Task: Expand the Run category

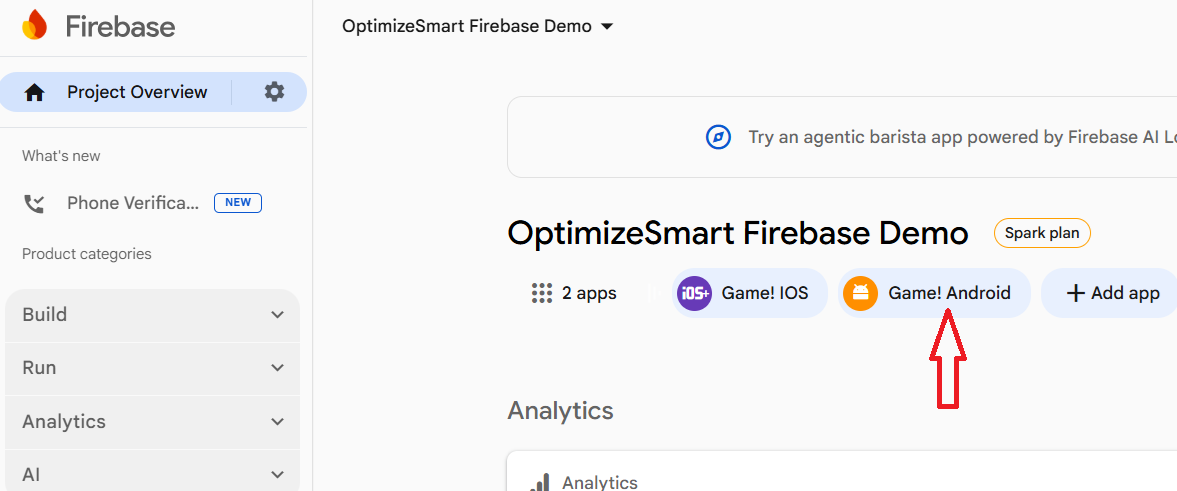Action: click(x=277, y=368)
